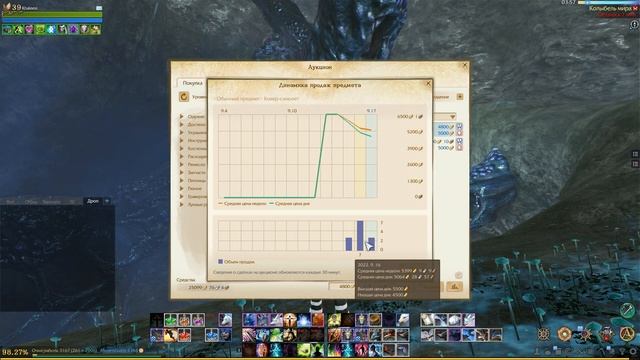Click the heart buff icon under the player bars
The height and width of the screenshot is (360, 640).
coord(29,29)
